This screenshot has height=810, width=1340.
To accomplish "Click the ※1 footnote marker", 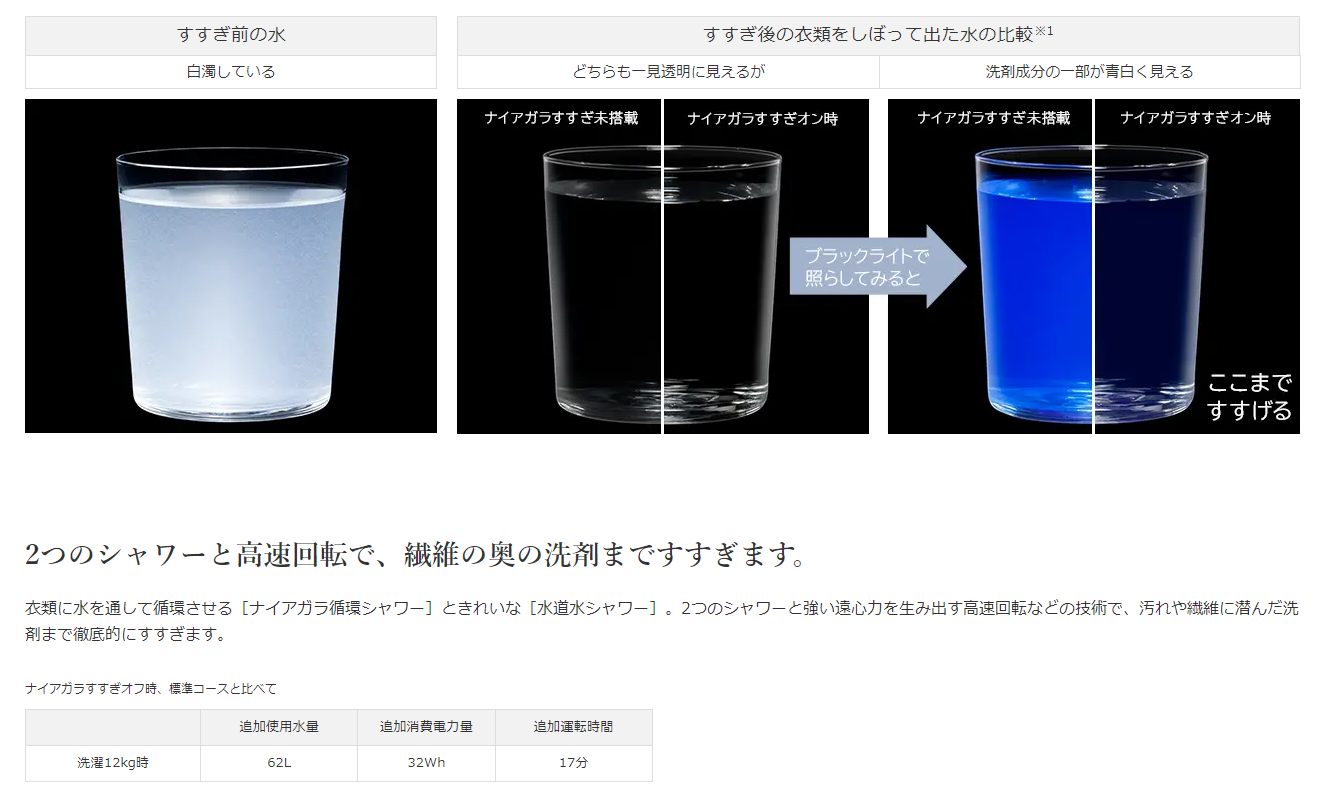I will (x=1044, y=31).
